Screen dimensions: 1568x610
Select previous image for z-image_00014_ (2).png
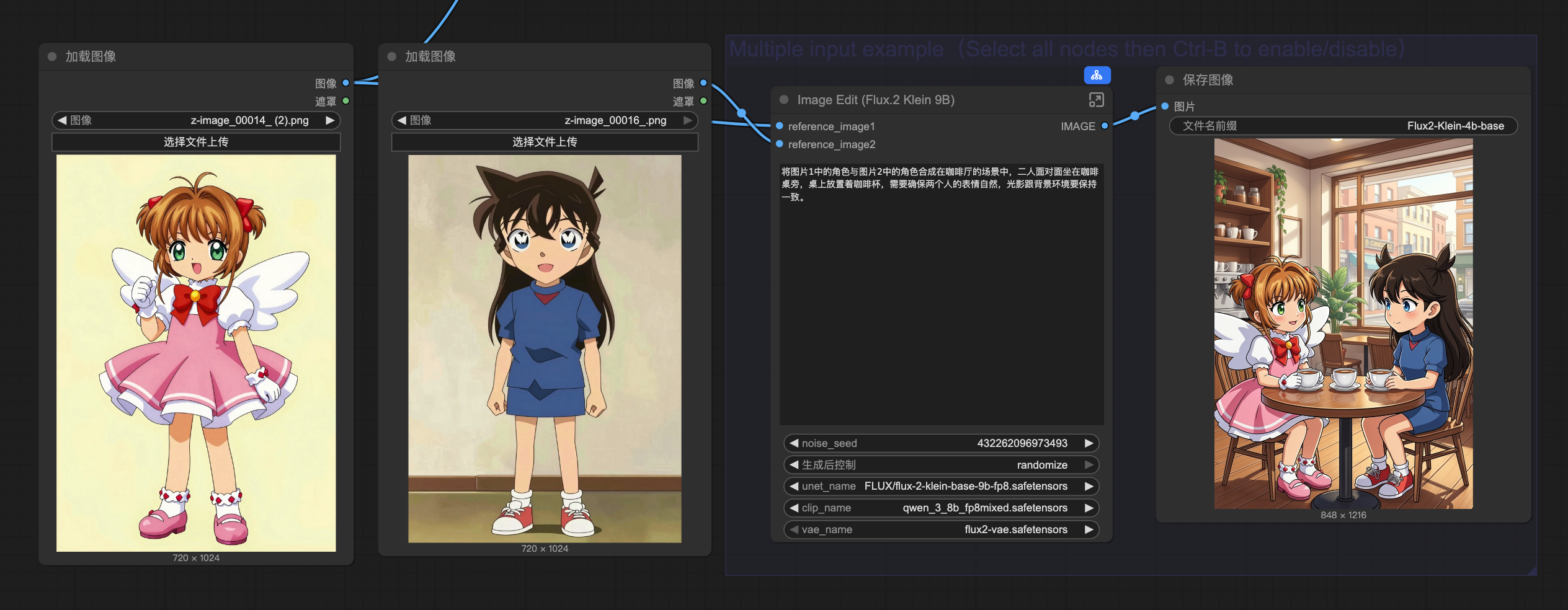pos(61,120)
